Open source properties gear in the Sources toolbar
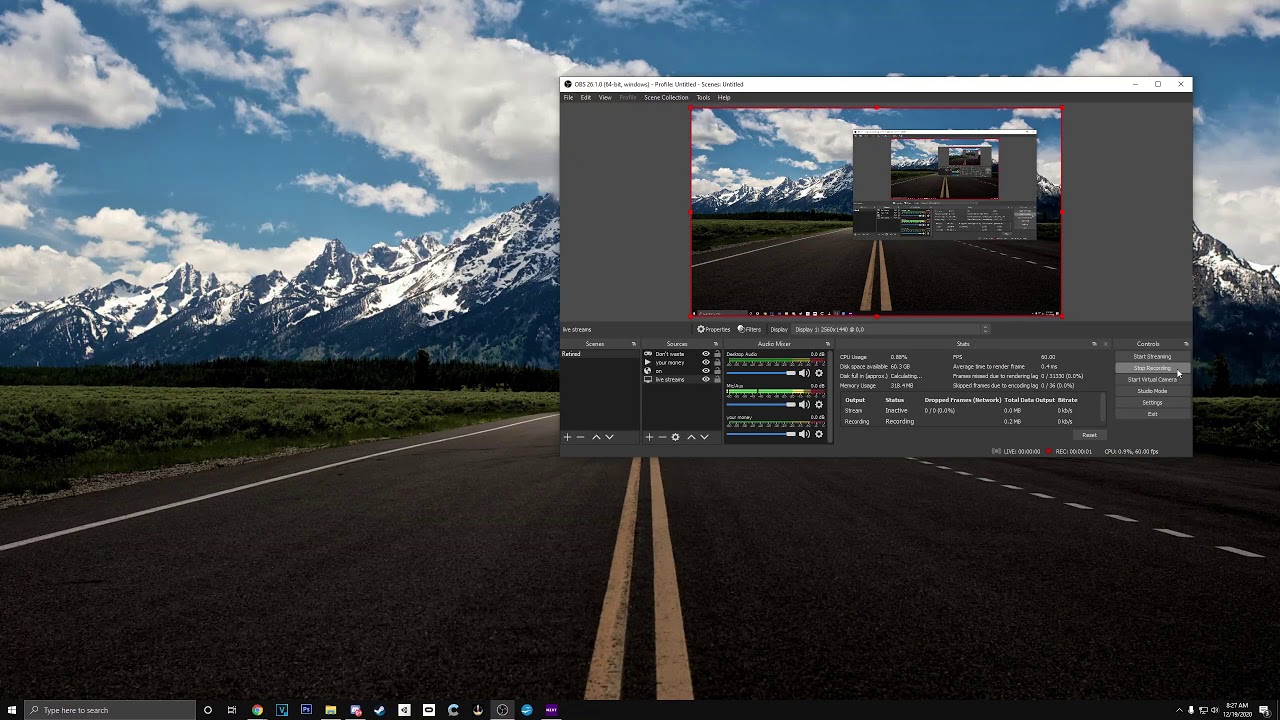Viewport: 1280px width, 720px height. pyautogui.click(x=675, y=437)
